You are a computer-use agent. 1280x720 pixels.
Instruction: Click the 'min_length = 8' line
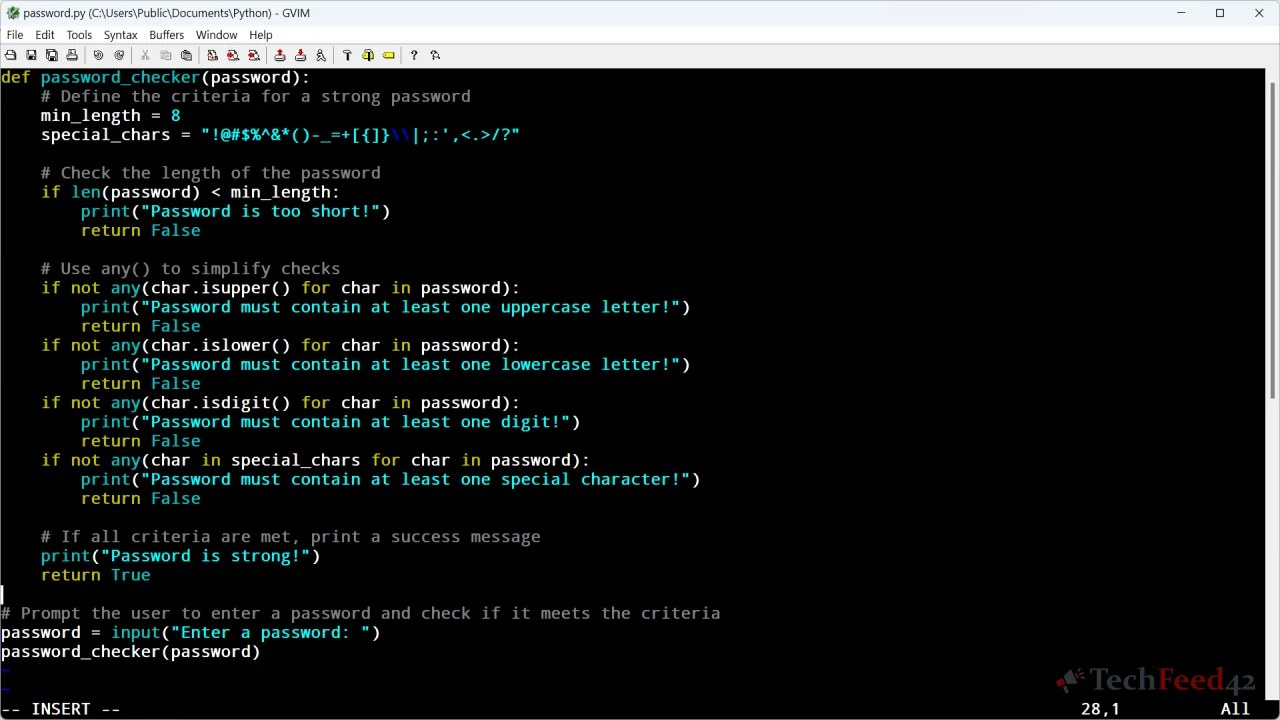click(110, 116)
